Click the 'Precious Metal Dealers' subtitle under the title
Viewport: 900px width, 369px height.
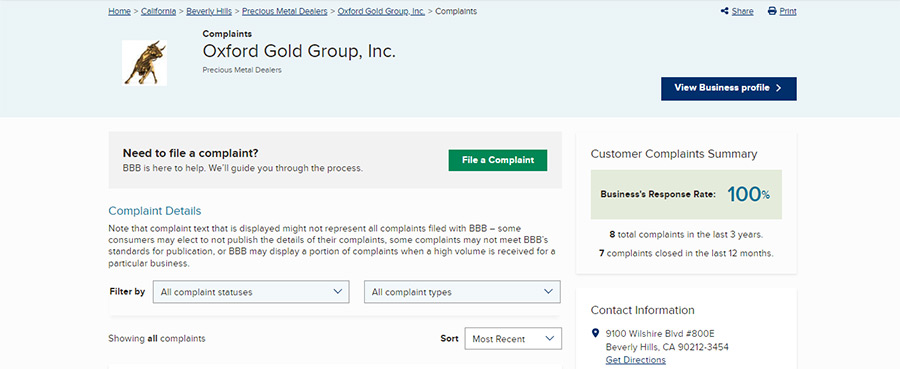point(242,70)
